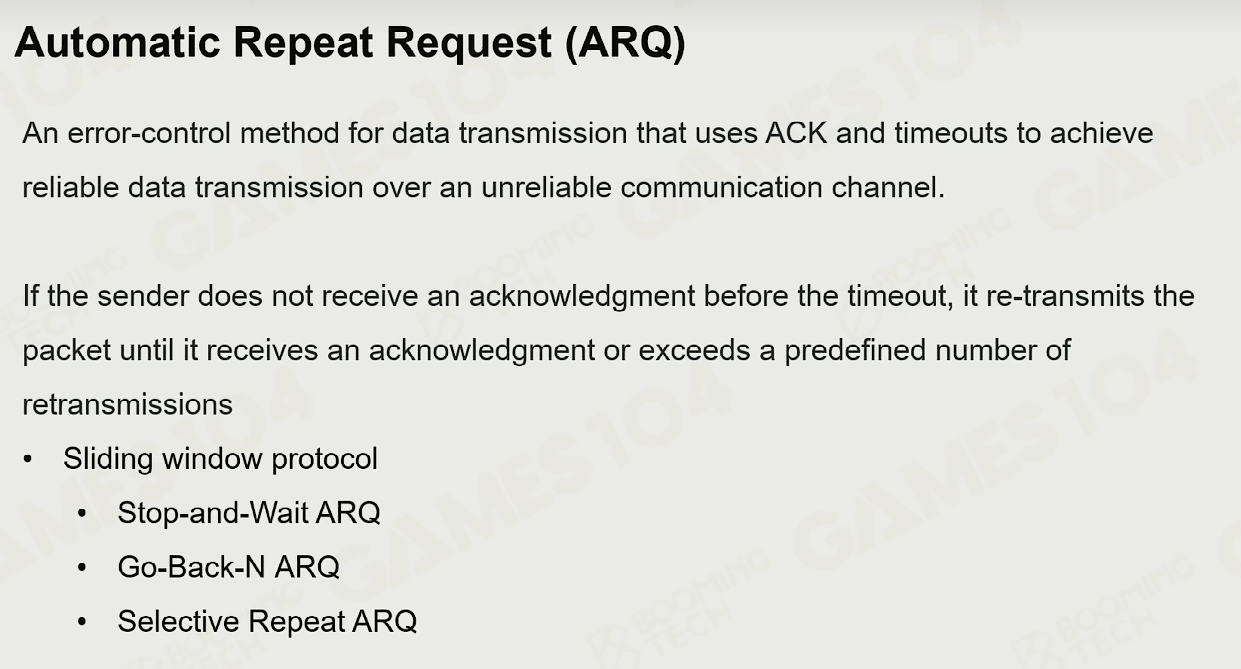1241x669 pixels.
Task: Select the Sliding window protocol bullet text
Action: [220, 459]
